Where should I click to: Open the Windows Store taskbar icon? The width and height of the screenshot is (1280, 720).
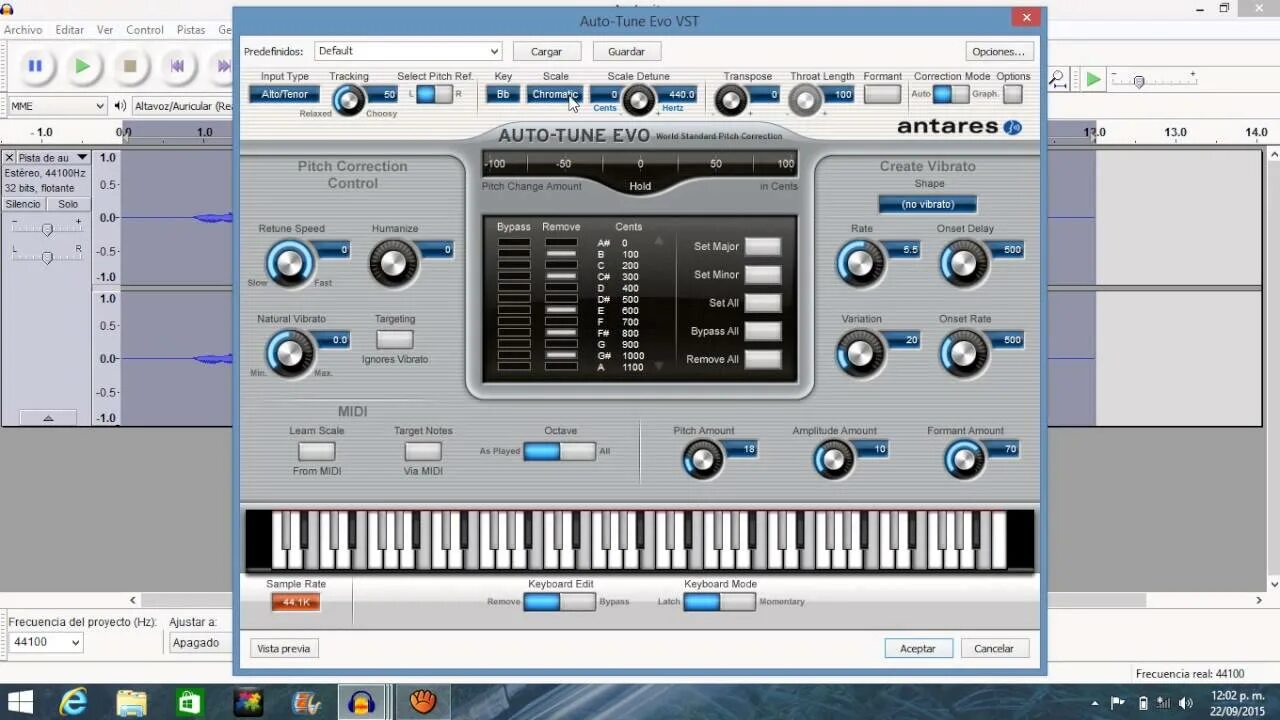tap(189, 702)
